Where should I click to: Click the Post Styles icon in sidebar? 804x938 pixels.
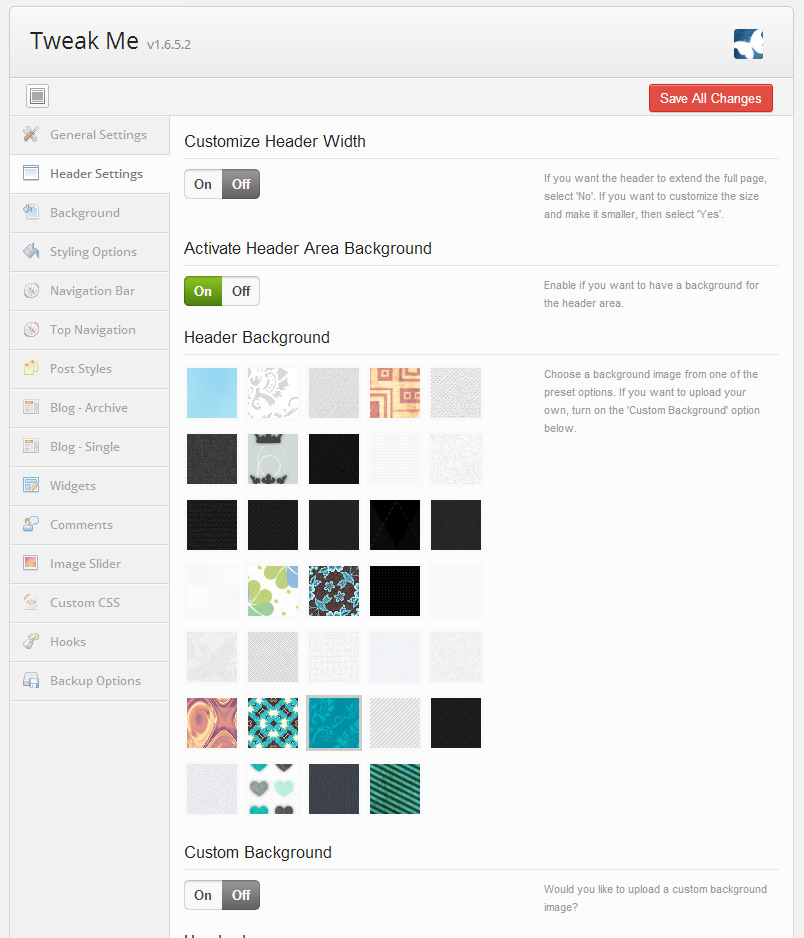[31, 369]
